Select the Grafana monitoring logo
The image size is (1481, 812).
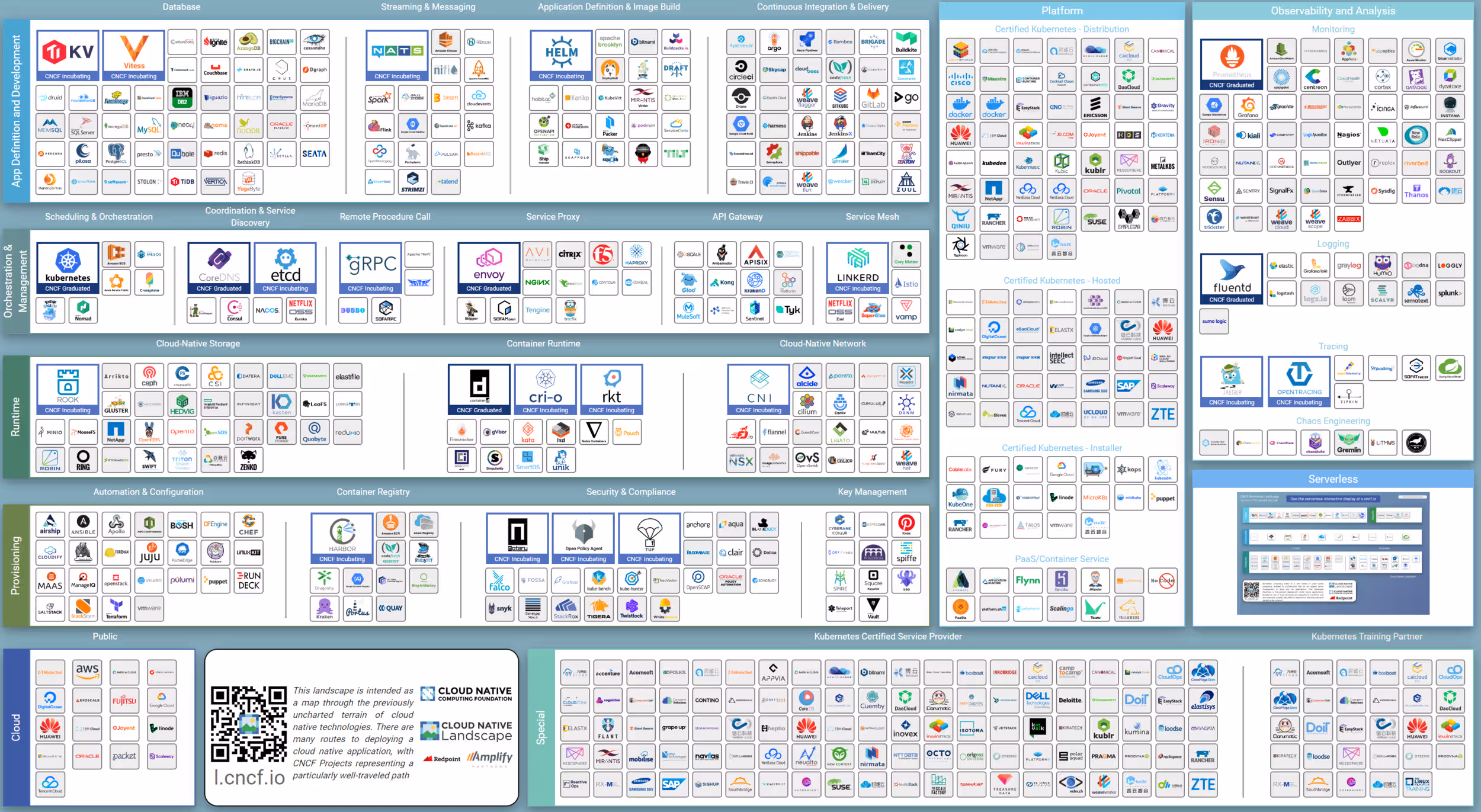pos(1248,107)
